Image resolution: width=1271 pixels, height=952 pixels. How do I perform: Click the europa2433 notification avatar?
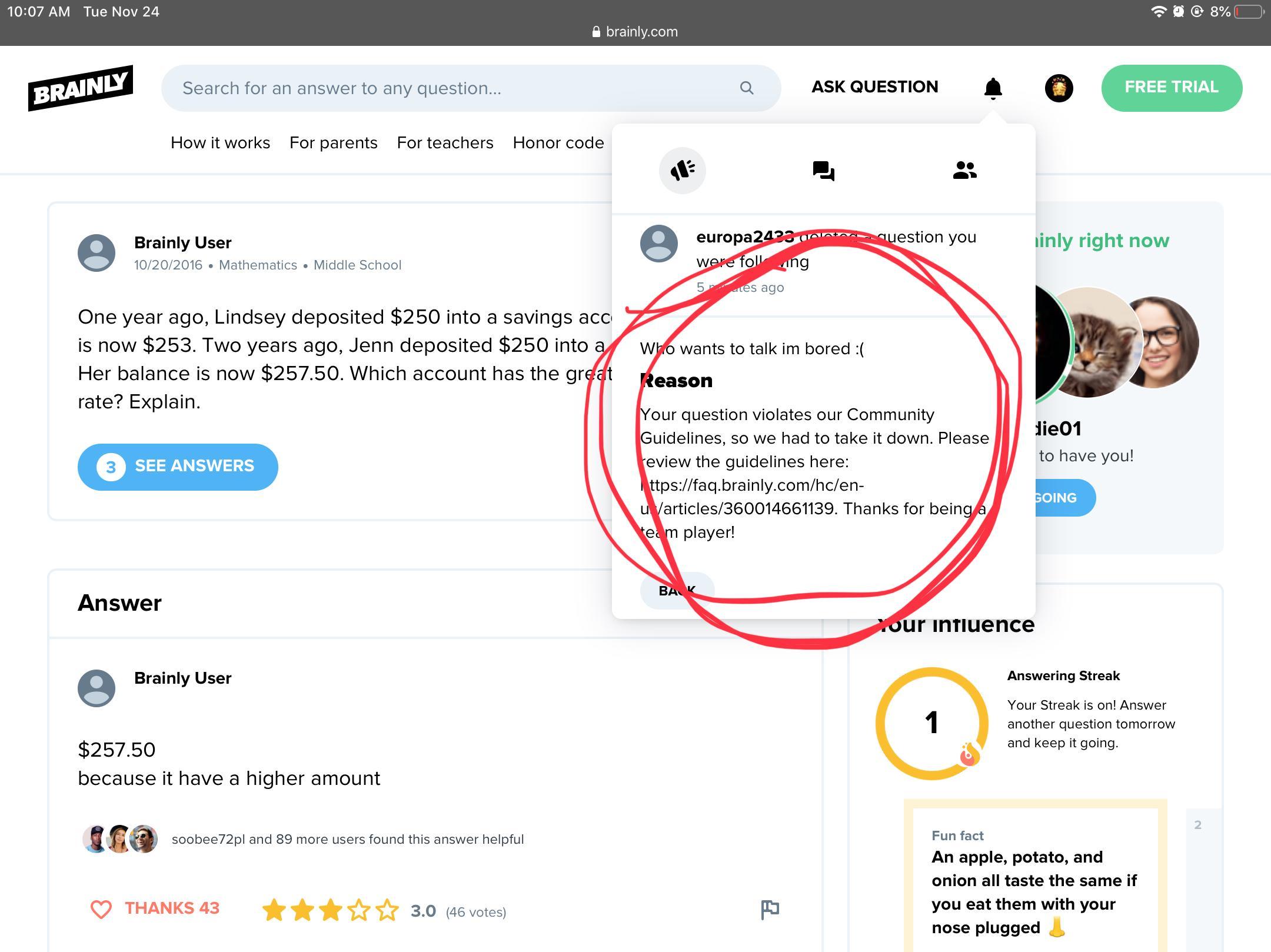(x=658, y=244)
